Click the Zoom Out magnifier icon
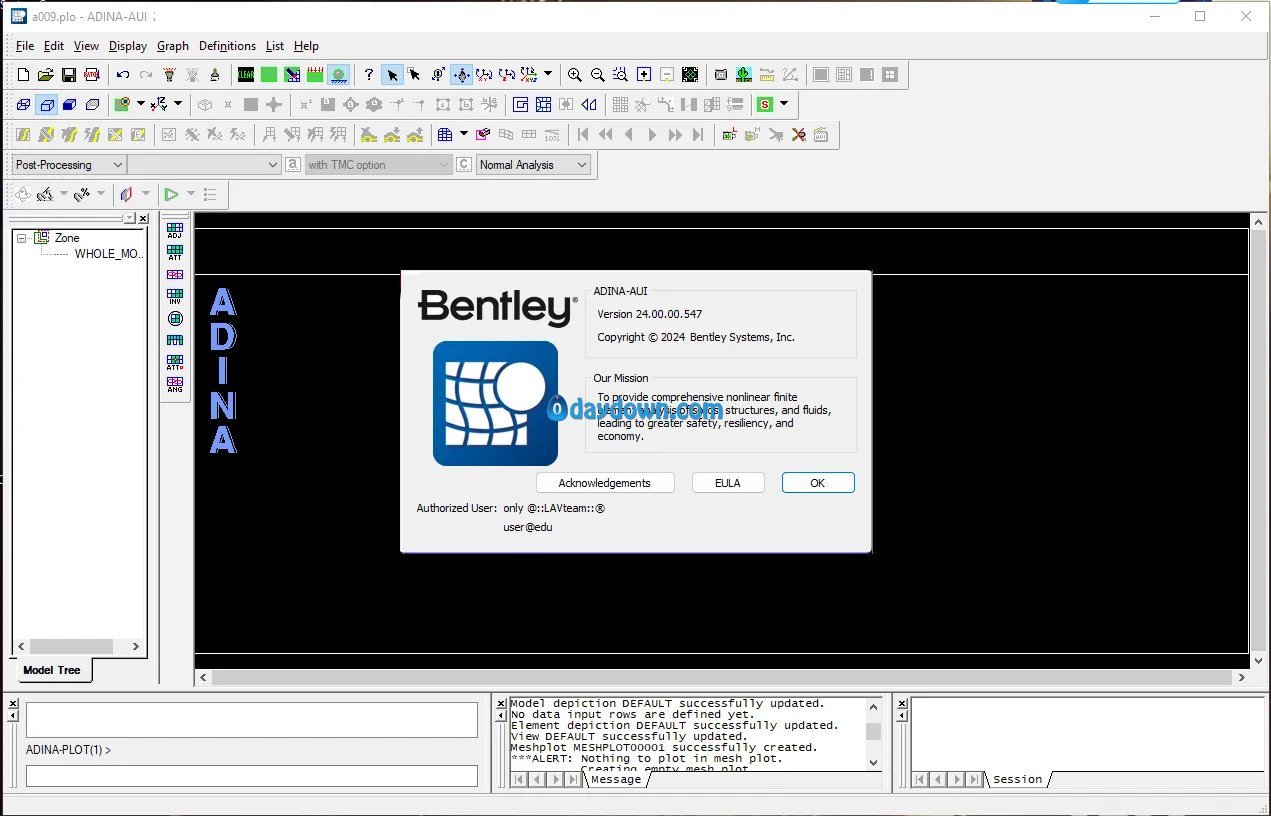The width and height of the screenshot is (1271, 816). [598, 75]
